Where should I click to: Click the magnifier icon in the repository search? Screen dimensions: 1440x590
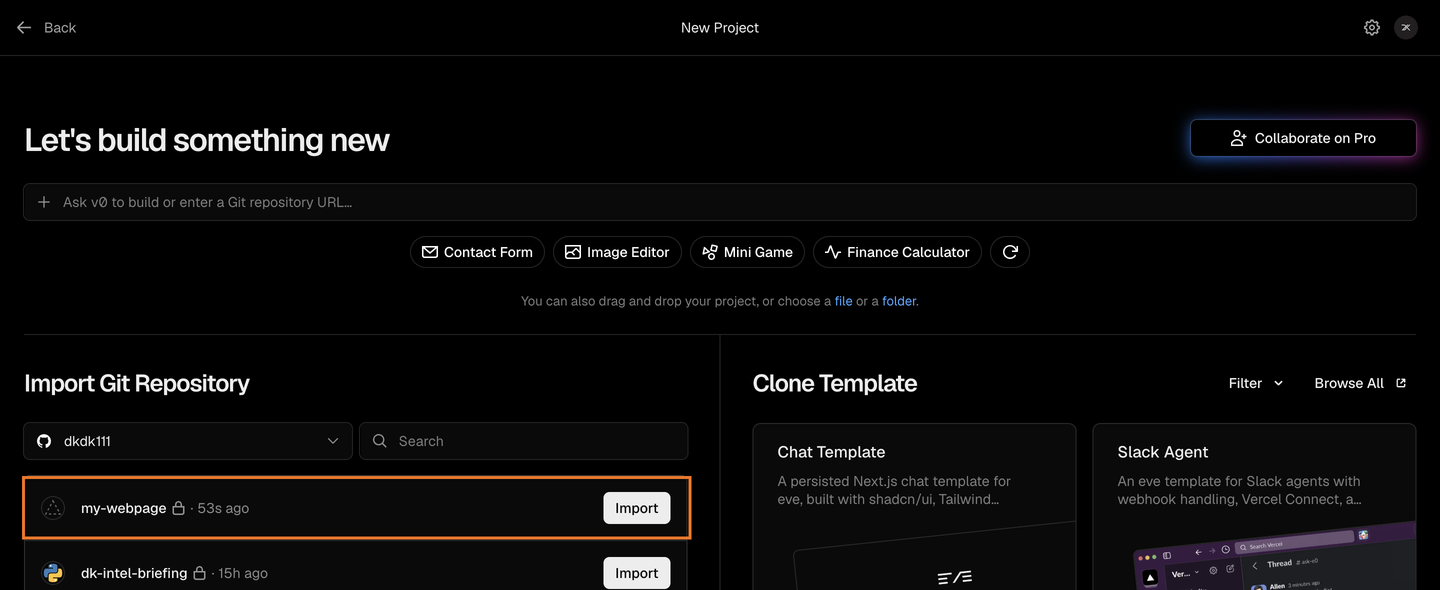click(x=380, y=441)
